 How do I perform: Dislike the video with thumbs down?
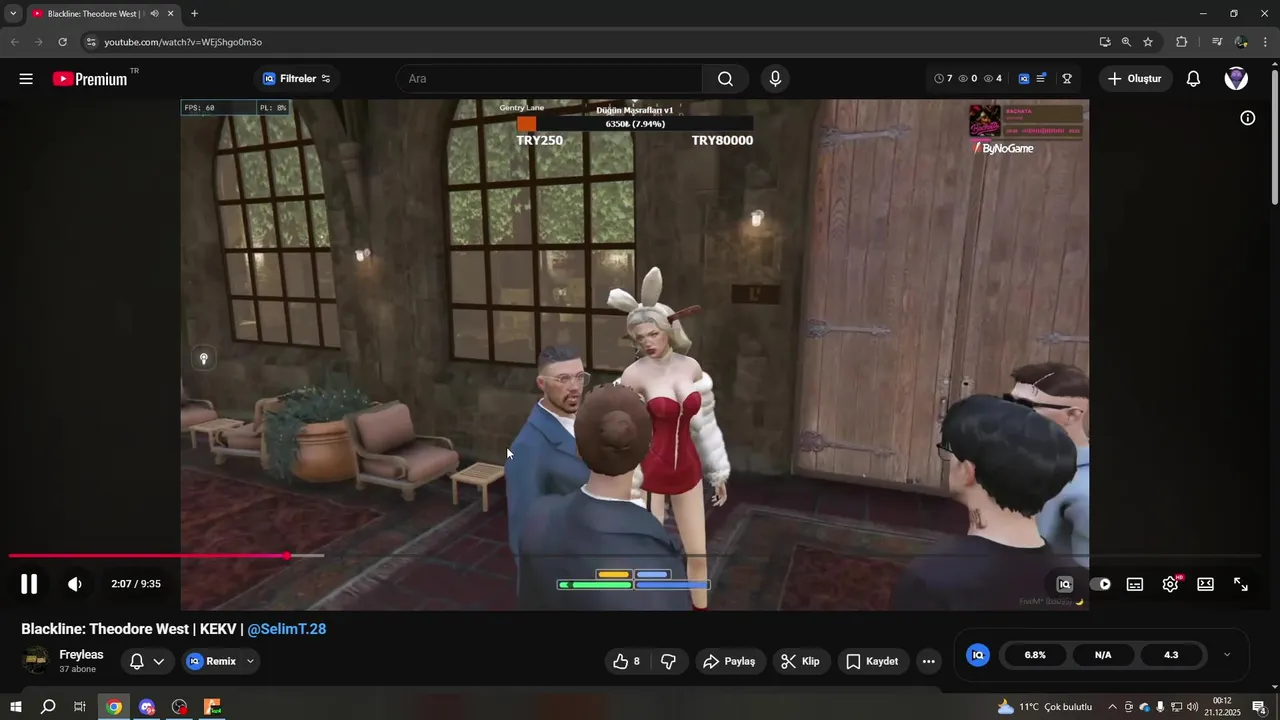point(669,661)
